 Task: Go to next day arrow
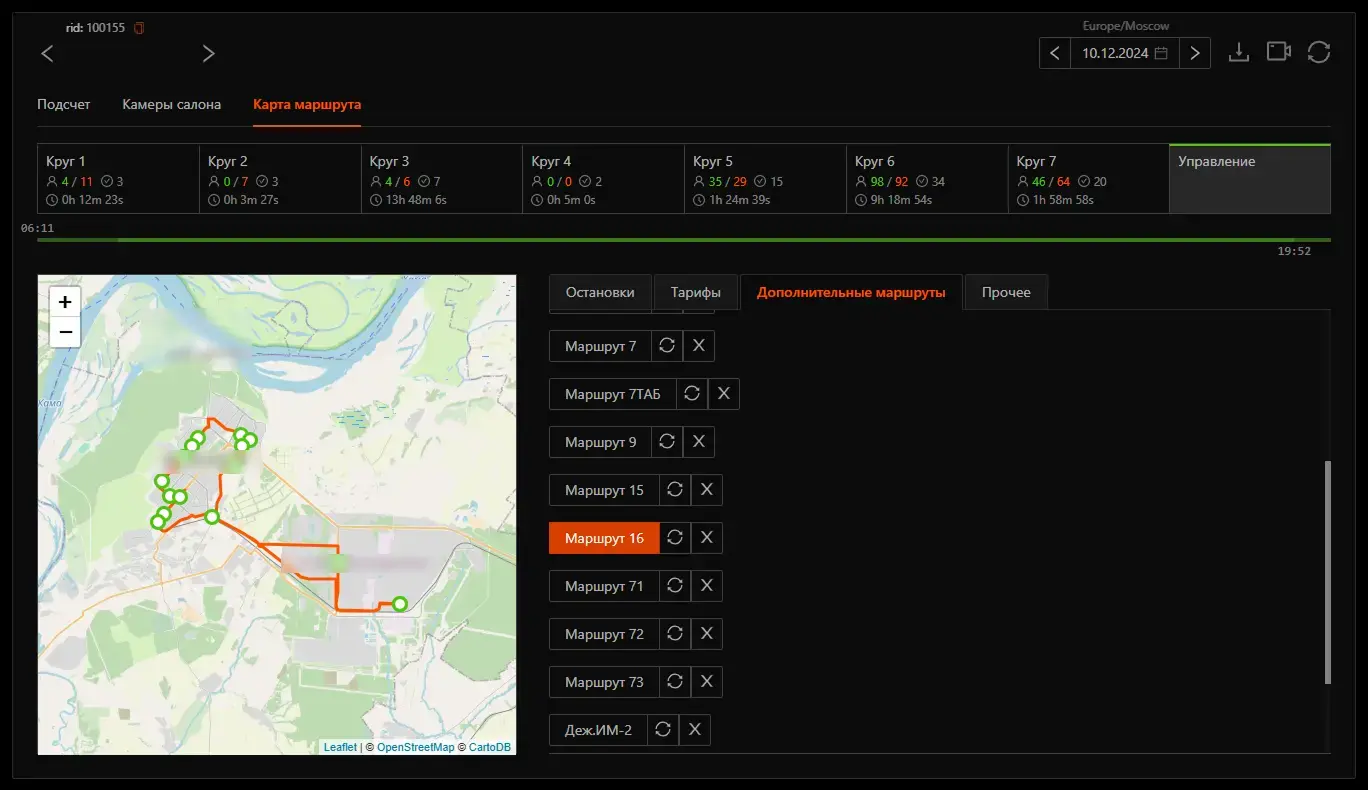click(x=1195, y=53)
